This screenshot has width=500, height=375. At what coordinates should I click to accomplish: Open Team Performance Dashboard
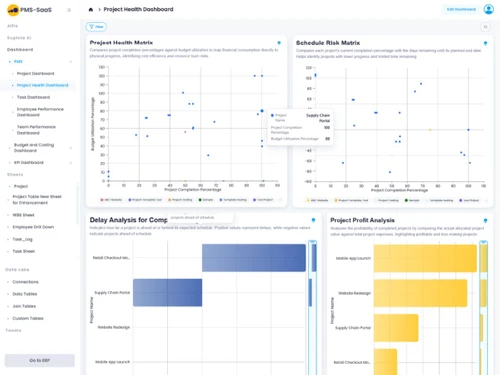point(36,130)
